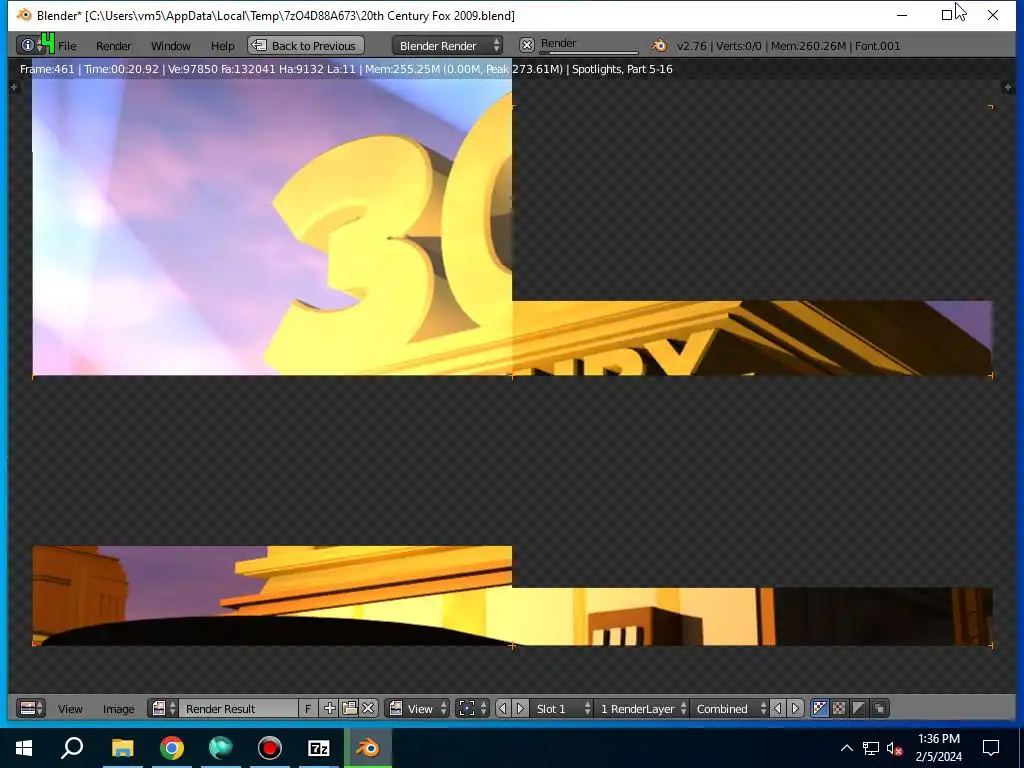Open the red record app in taskbar
The height and width of the screenshot is (768, 1024).
click(x=269, y=748)
